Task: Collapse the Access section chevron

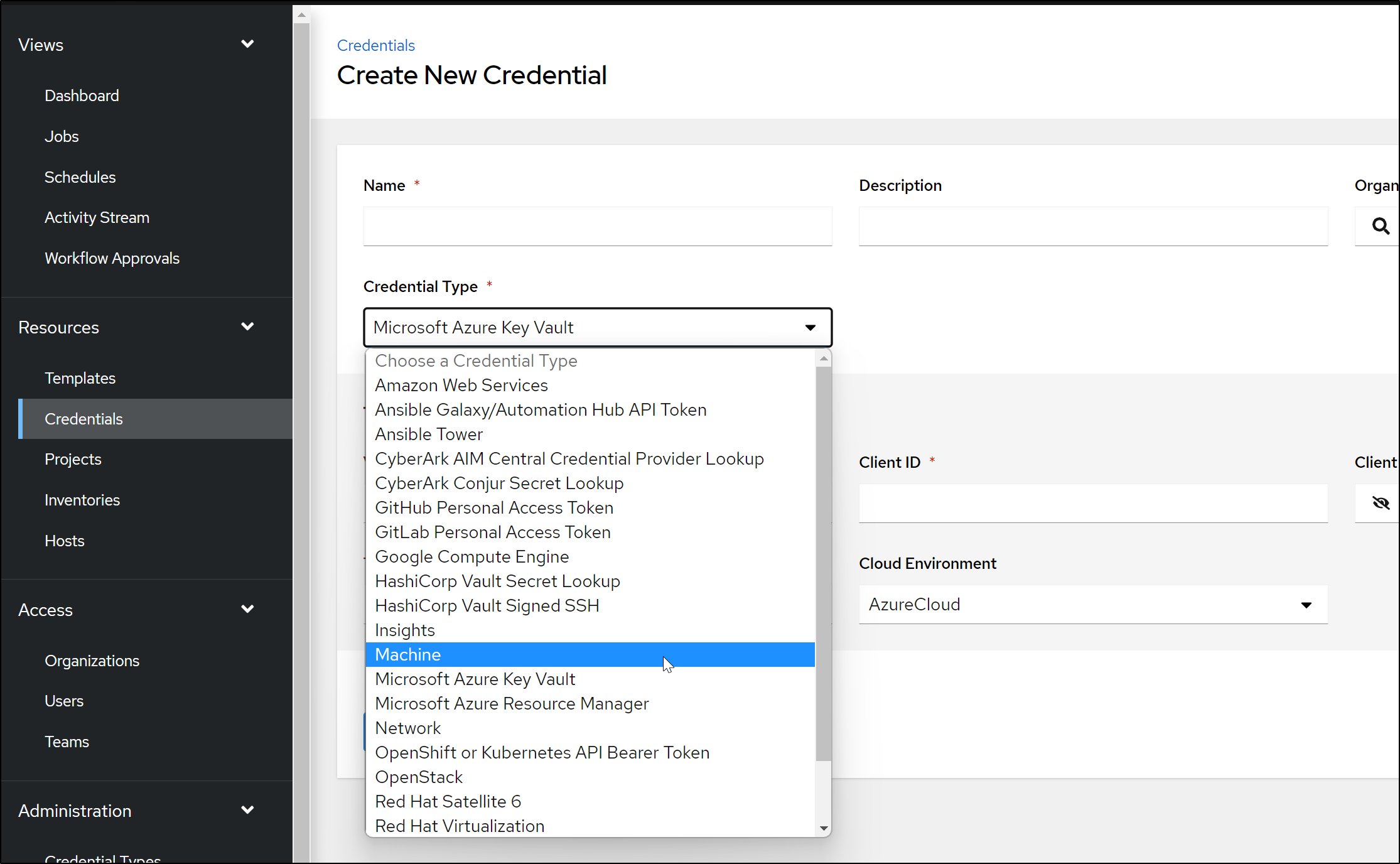Action: click(x=247, y=609)
